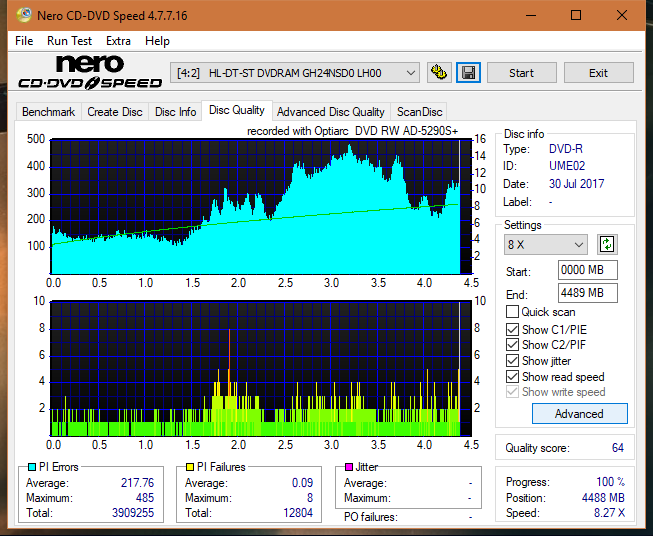Screen dimensions: 653x536
Task: Close the Nero CD-DVD Speed window
Action: tap(622, 15)
